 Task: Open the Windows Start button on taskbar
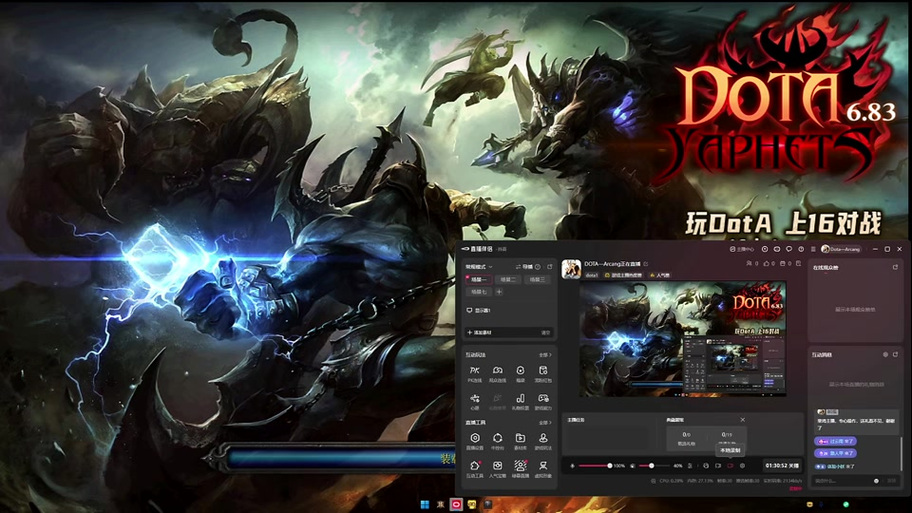click(425, 504)
